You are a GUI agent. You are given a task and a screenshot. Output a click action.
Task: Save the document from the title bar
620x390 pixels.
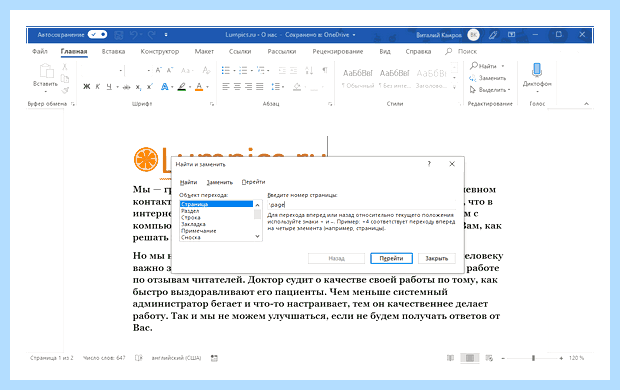point(119,35)
